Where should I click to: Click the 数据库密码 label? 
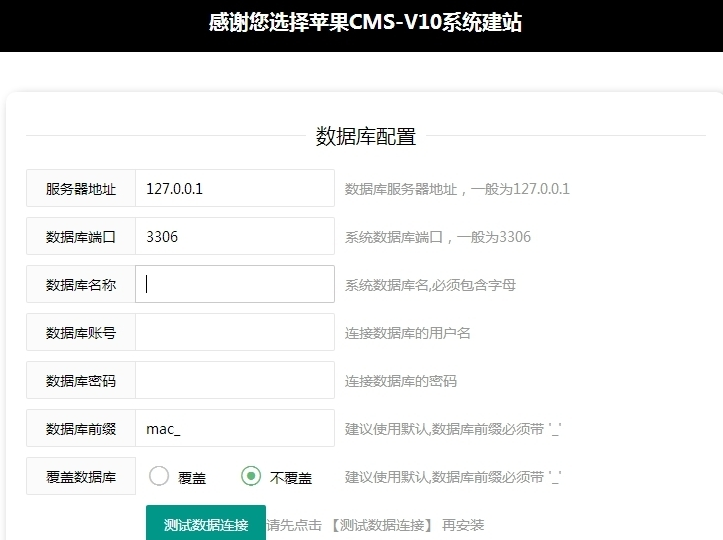pos(81,380)
